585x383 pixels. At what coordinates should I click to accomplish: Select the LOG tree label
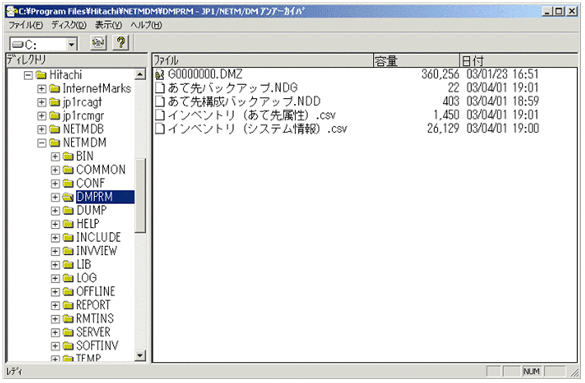(x=87, y=278)
